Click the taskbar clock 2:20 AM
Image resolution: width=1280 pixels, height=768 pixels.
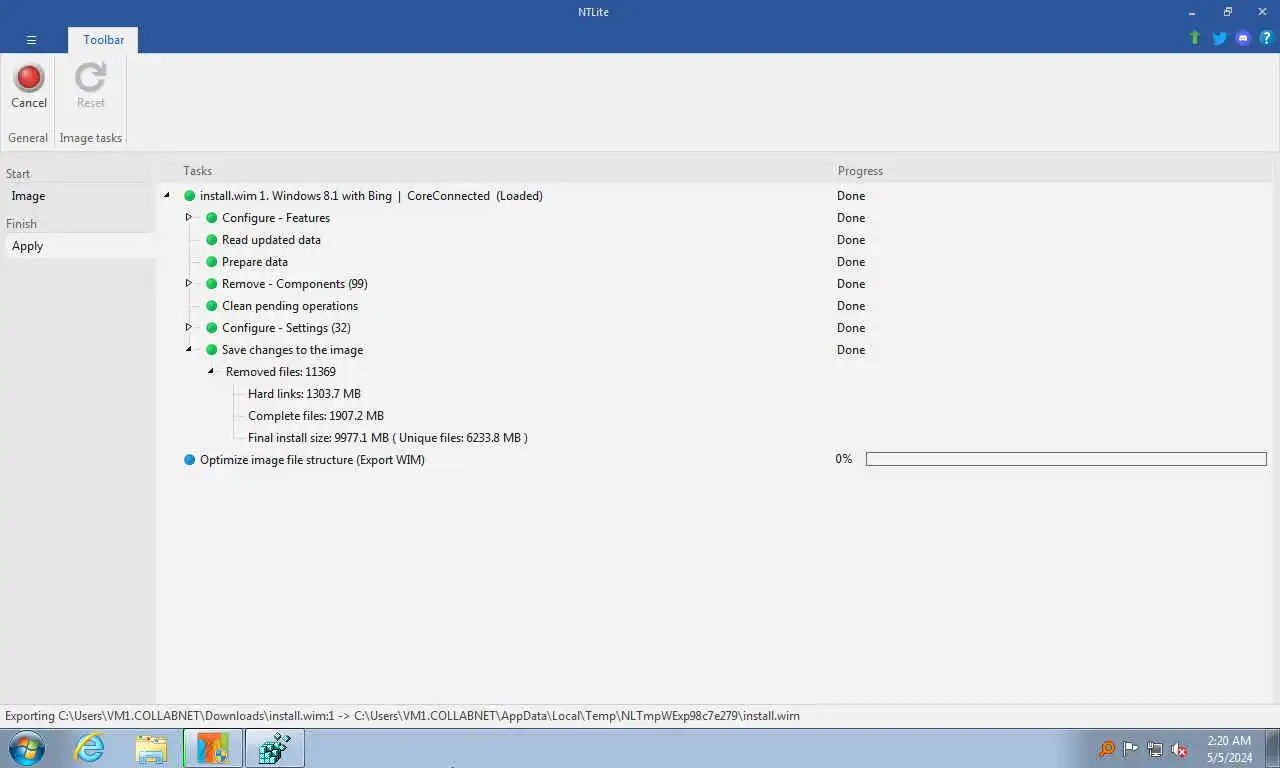click(1229, 749)
